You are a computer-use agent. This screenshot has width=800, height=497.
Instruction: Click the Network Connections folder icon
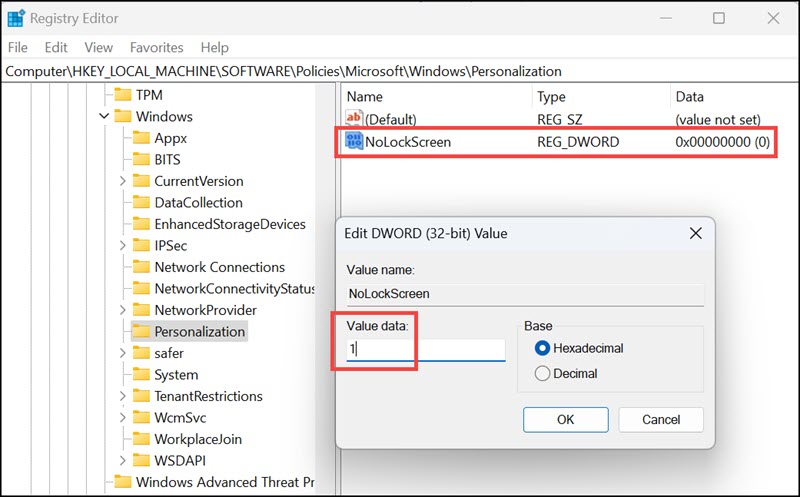(141, 267)
